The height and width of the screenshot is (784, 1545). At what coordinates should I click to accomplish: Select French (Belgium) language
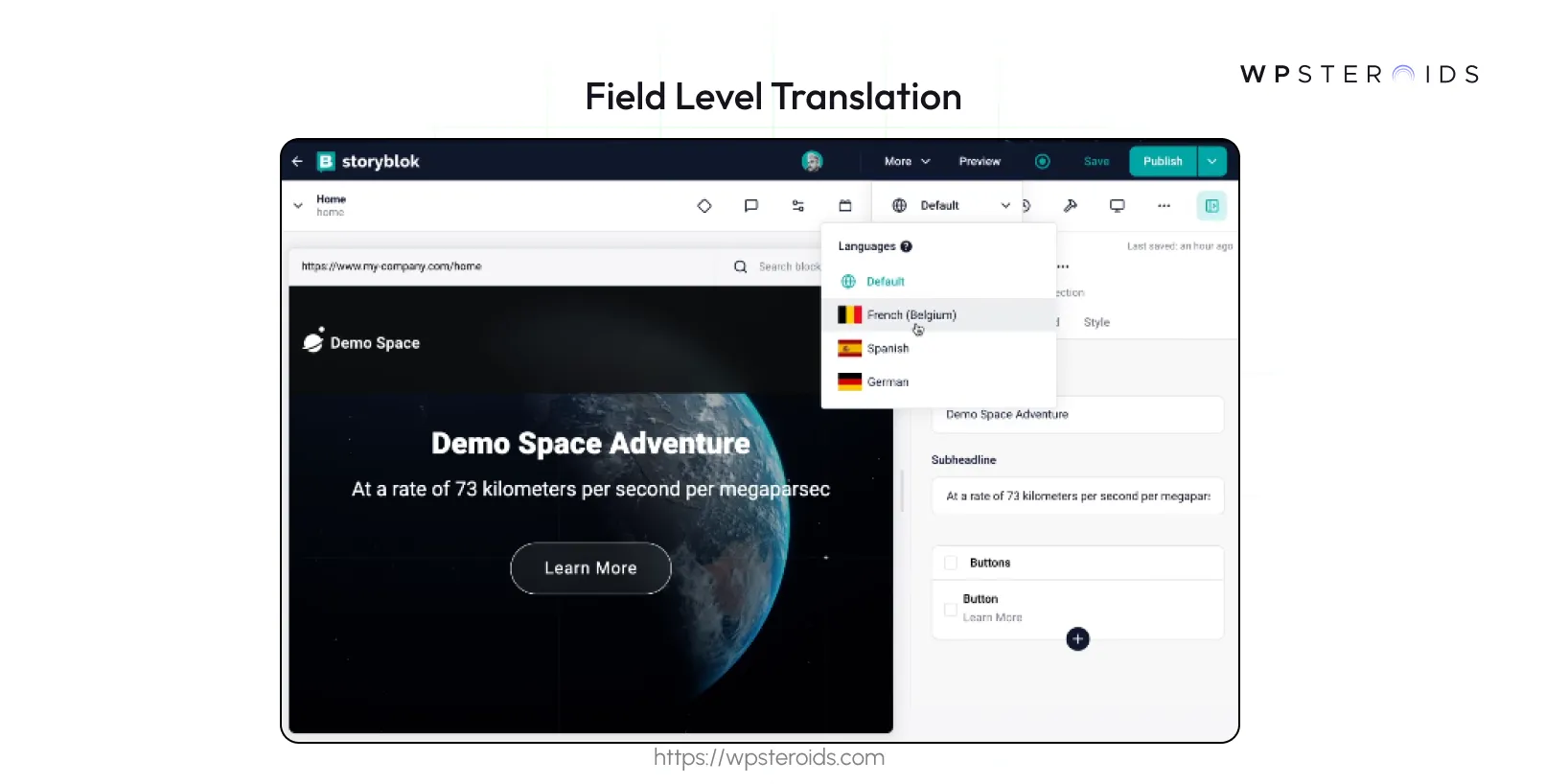(x=939, y=314)
